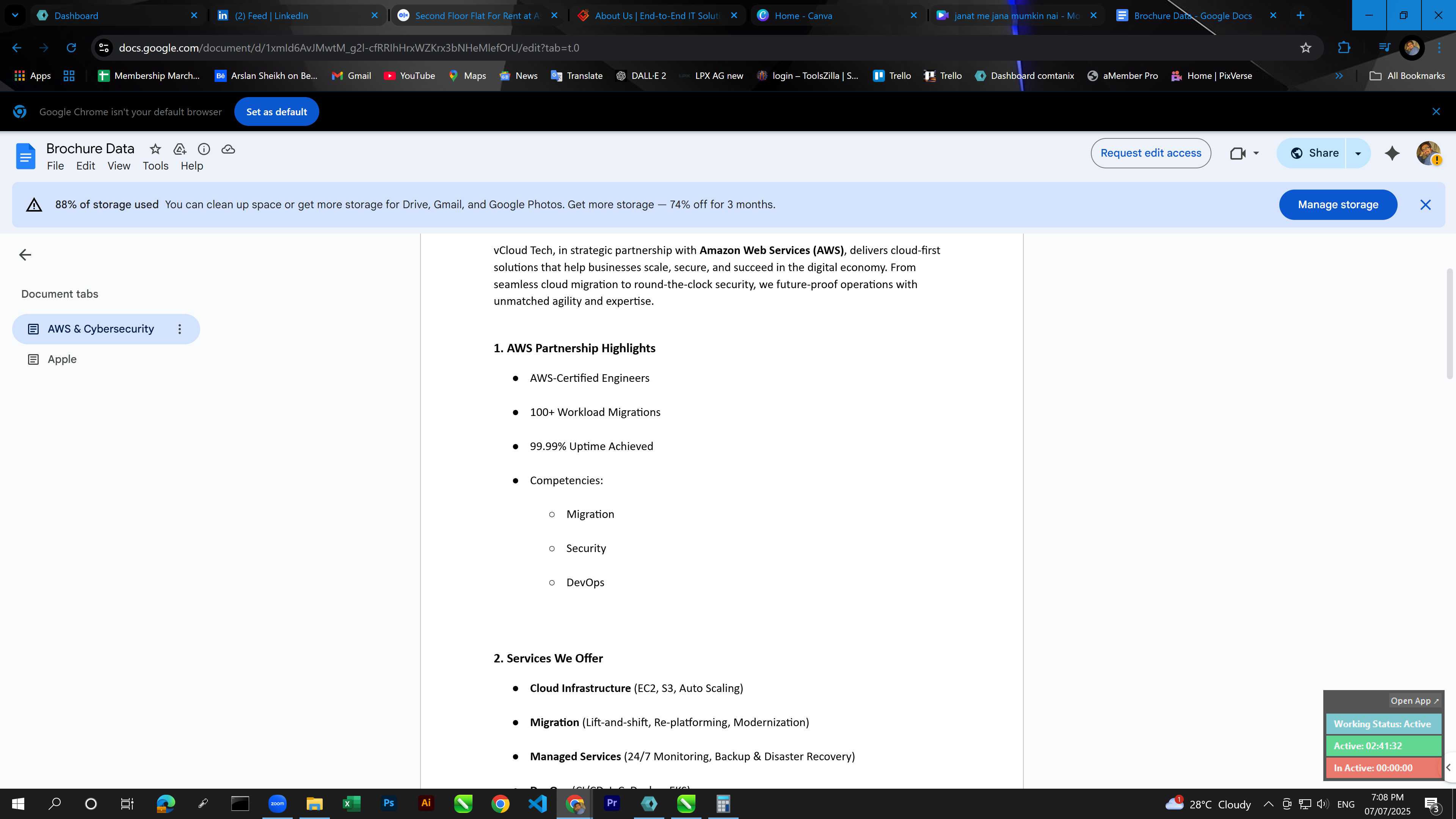Open the YouTube bookmark
The width and height of the screenshot is (1456, 819).
(x=409, y=76)
